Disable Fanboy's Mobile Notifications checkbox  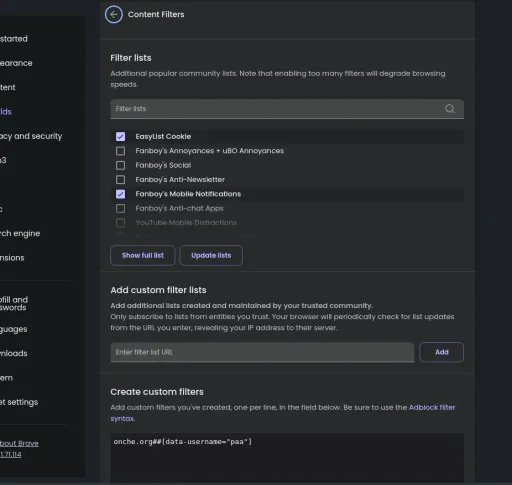coord(120,194)
